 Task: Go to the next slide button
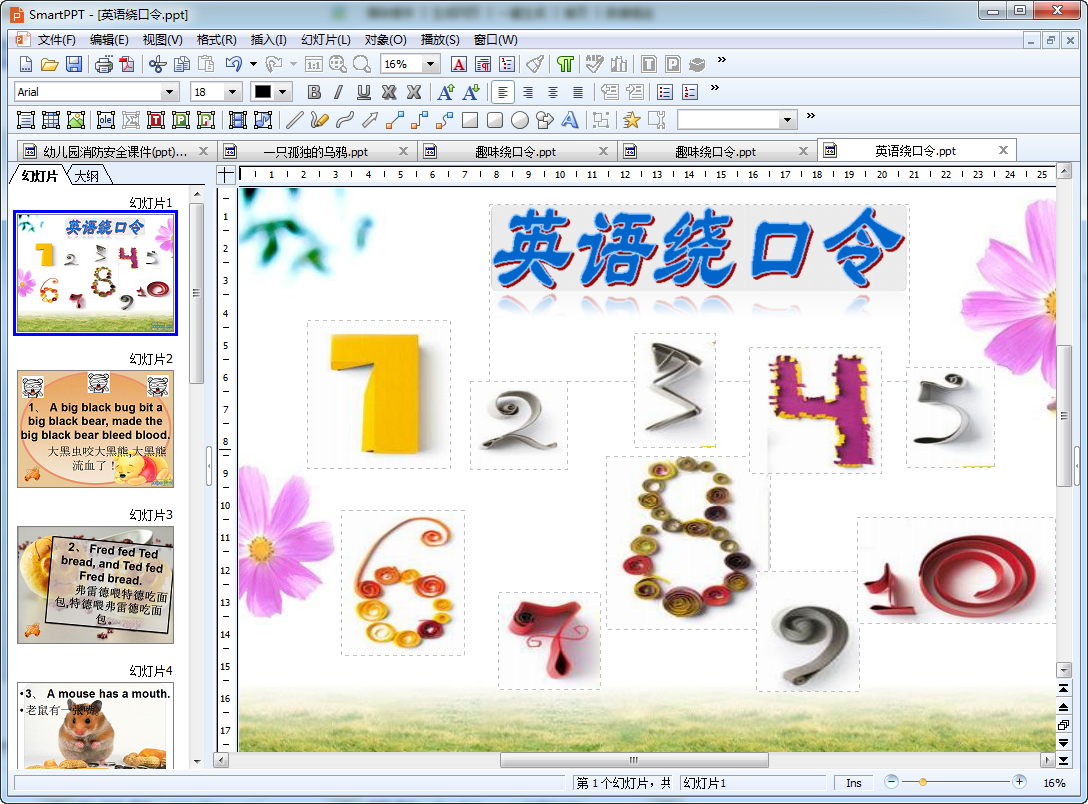(1063, 743)
